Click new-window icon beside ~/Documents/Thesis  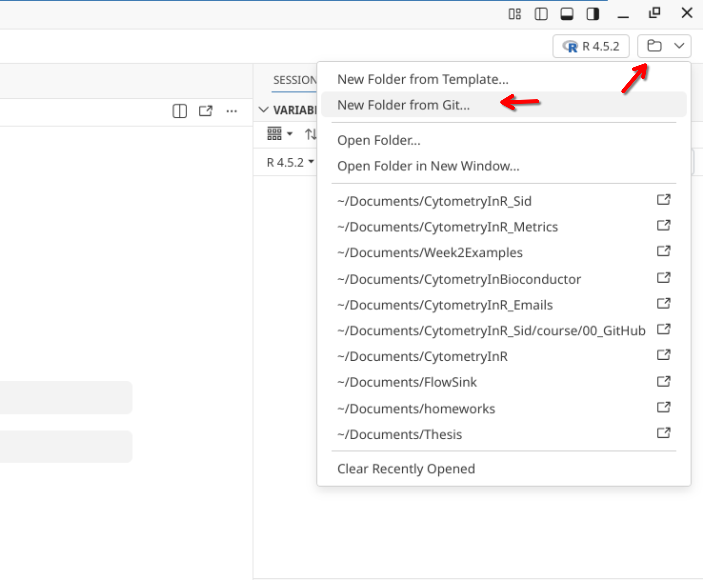pyautogui.click(x=663, y=434)
